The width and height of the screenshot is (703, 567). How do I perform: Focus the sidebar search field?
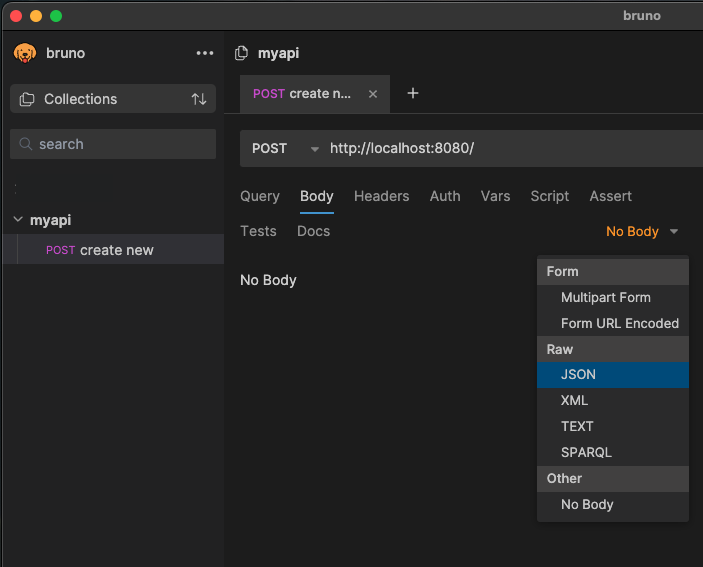pyautogui.click(x=113, y=144)
